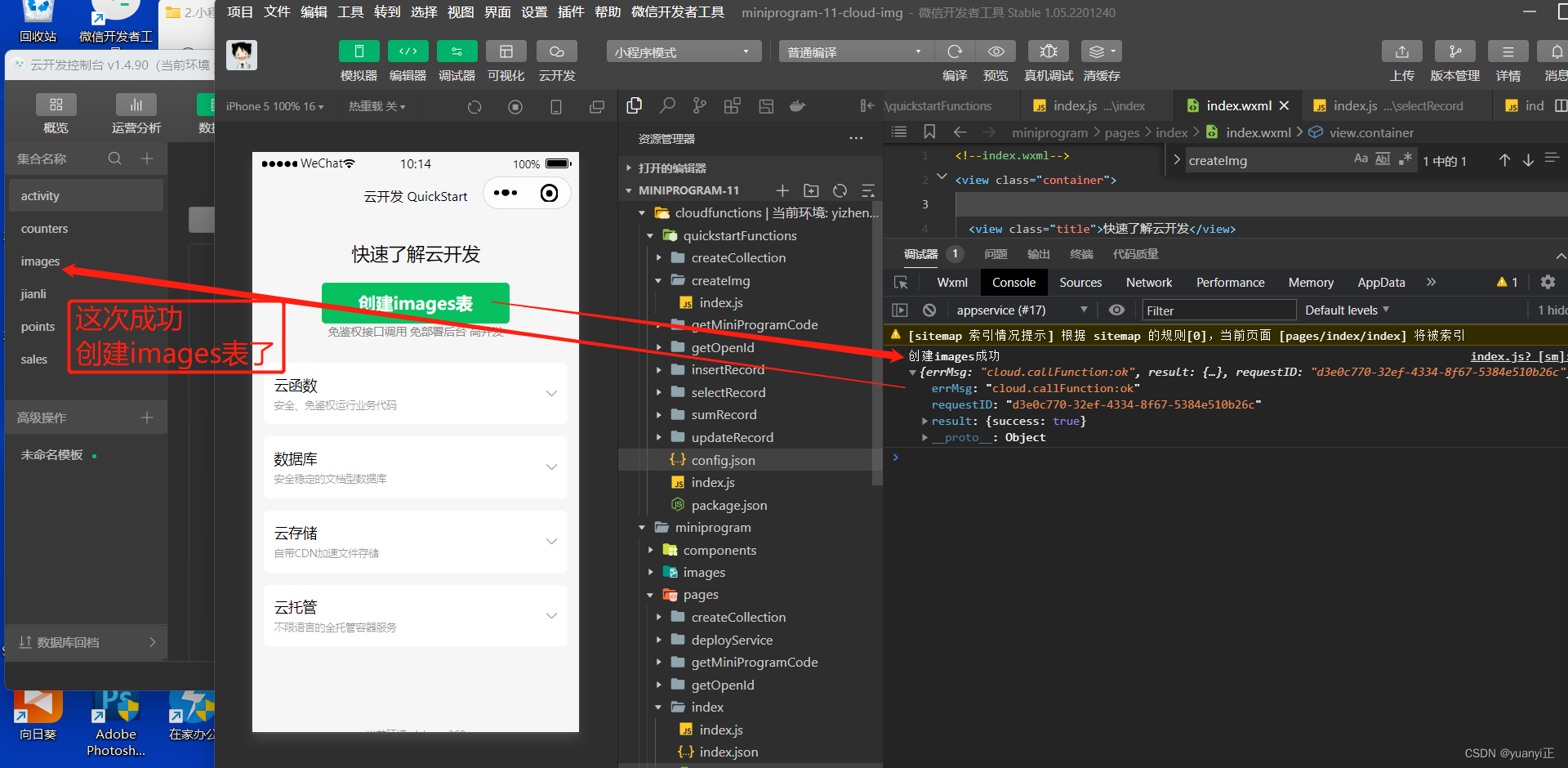Viewport: 1568px width, 768px height.
Task: Select the images collection in console
Action: point(40,261)
